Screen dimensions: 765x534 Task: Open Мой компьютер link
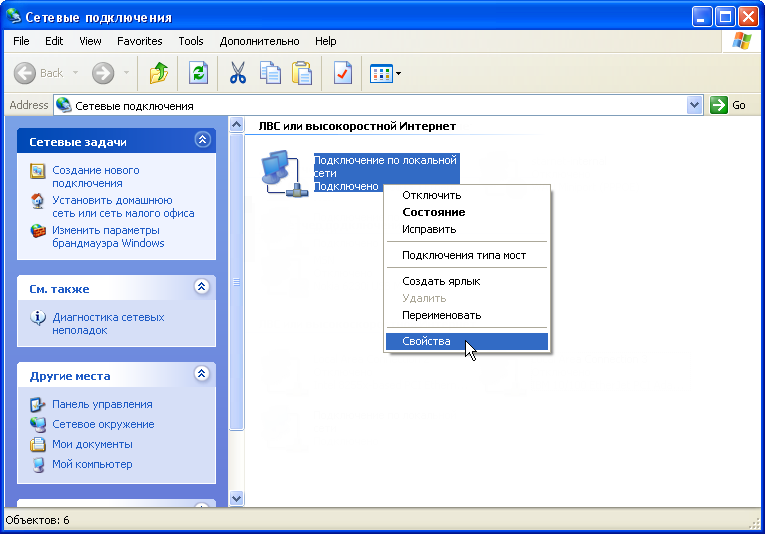tap(92, 464)
